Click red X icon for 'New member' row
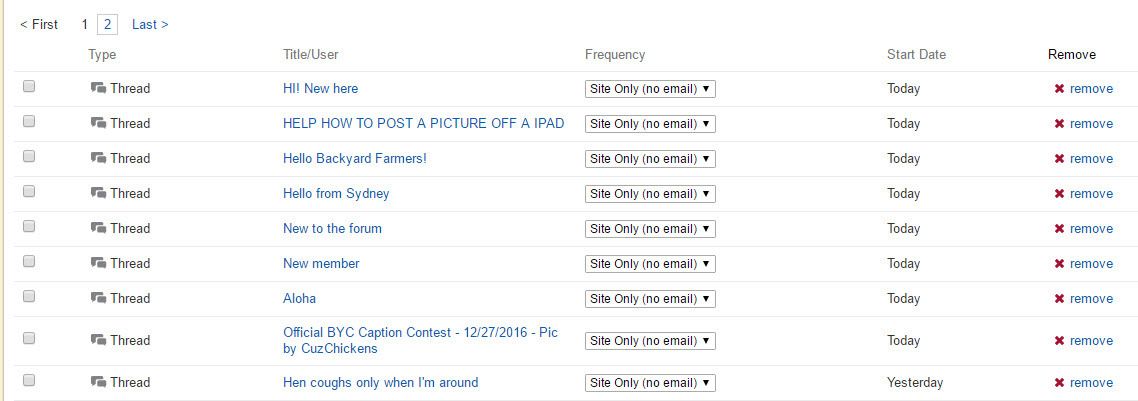 (x=1059, y=264)
